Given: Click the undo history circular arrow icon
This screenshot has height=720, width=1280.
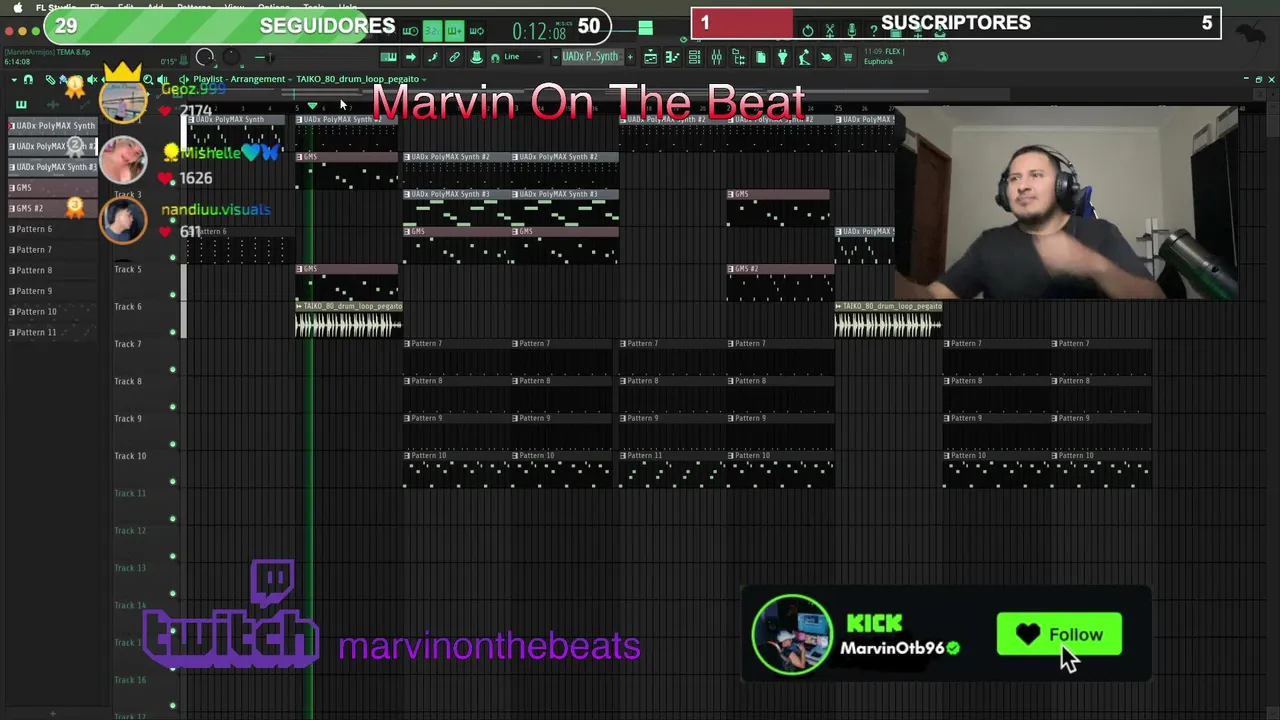Looking at the screenshot, I should 808,31.
